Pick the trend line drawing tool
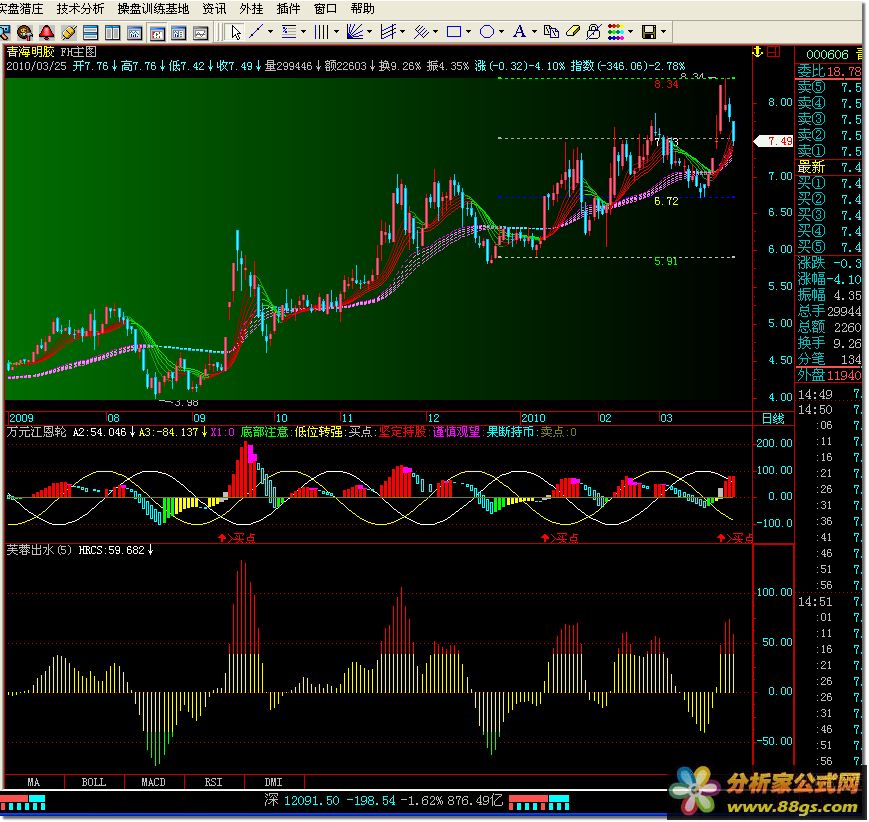 click(256, 32)
